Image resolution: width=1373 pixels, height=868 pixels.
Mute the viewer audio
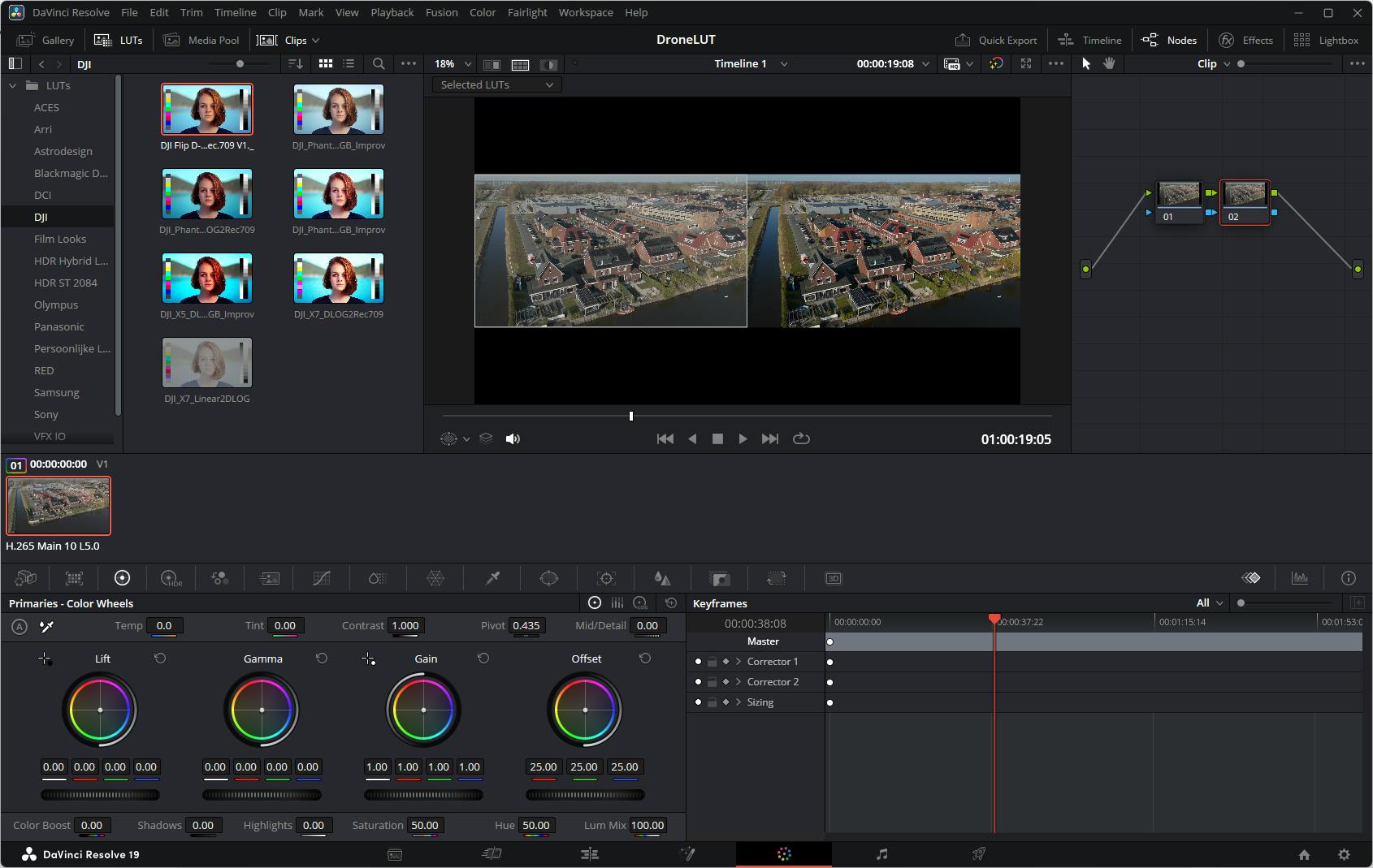513,438
